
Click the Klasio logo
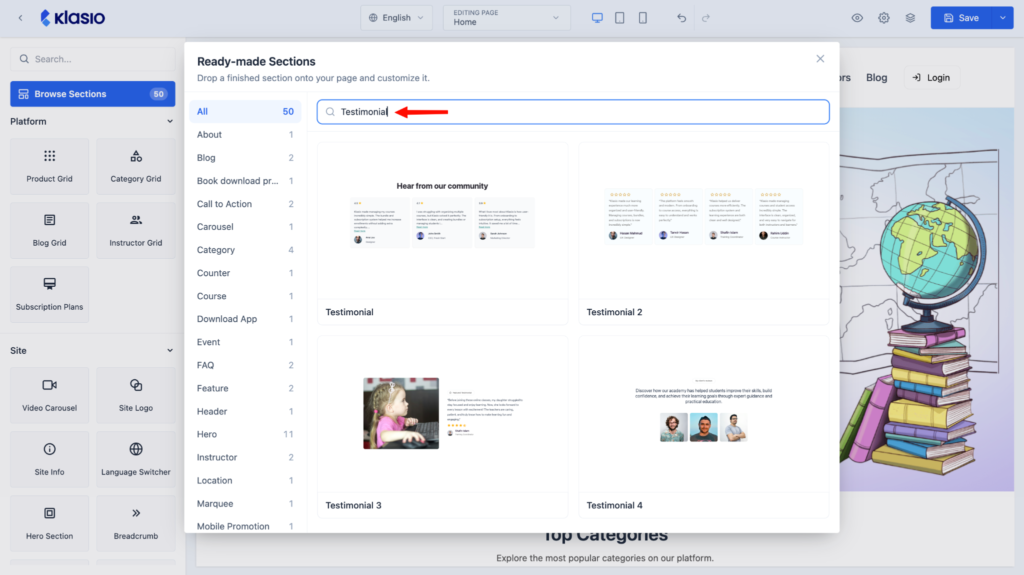click(x=72, y=18)
